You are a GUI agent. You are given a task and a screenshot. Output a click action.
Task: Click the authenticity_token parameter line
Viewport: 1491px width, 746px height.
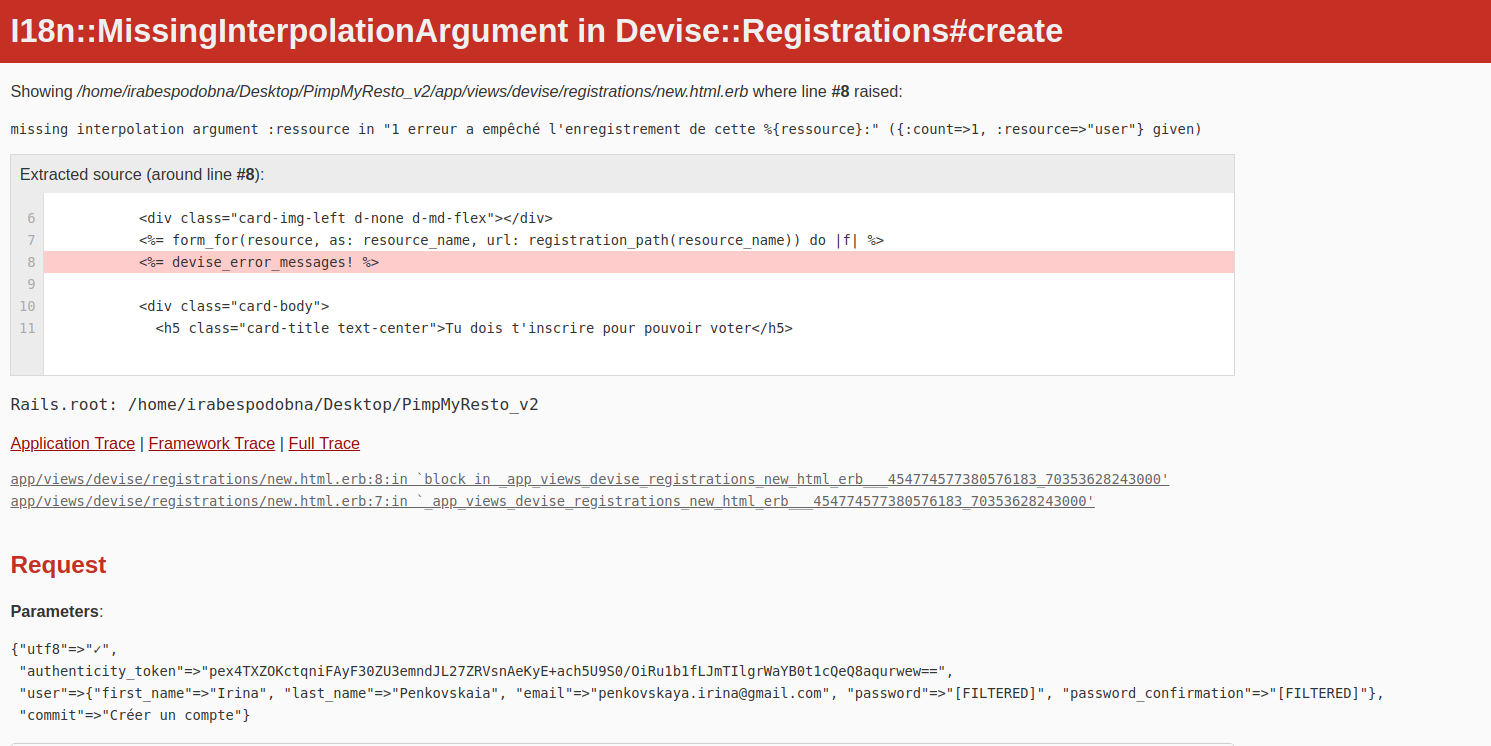[x=486, y=671]
